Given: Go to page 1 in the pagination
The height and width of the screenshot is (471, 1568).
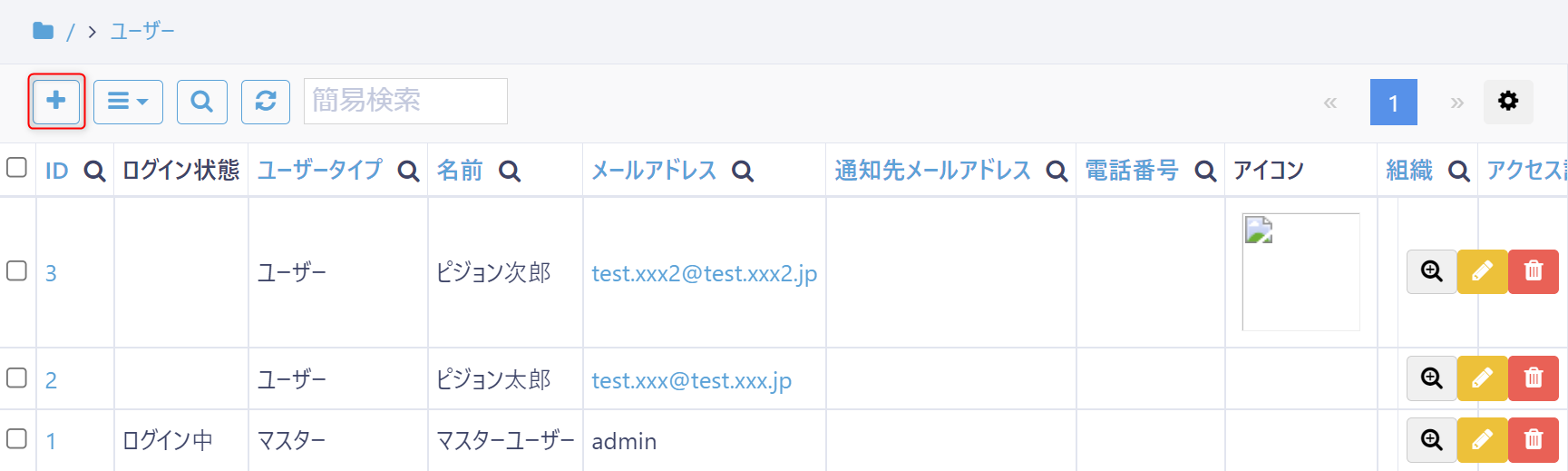Looking at the screenshot, I should [1394, 103].
